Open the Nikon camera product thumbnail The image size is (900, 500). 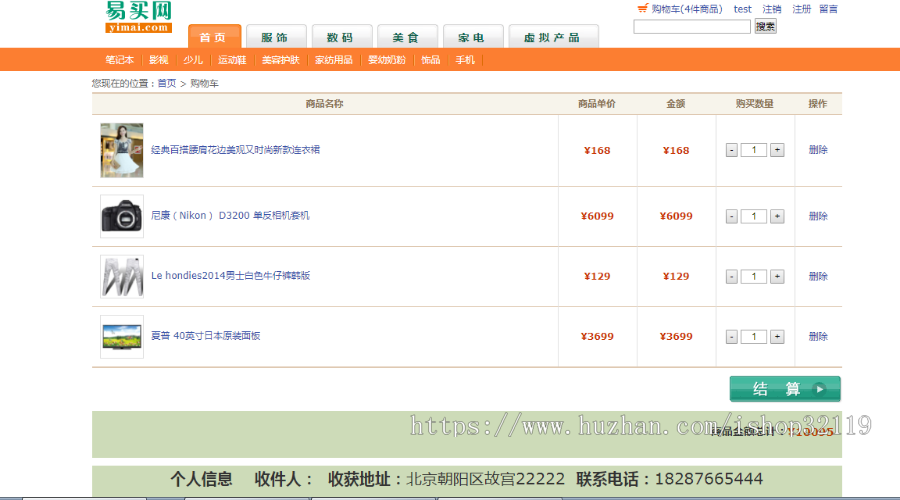point(122,216)
